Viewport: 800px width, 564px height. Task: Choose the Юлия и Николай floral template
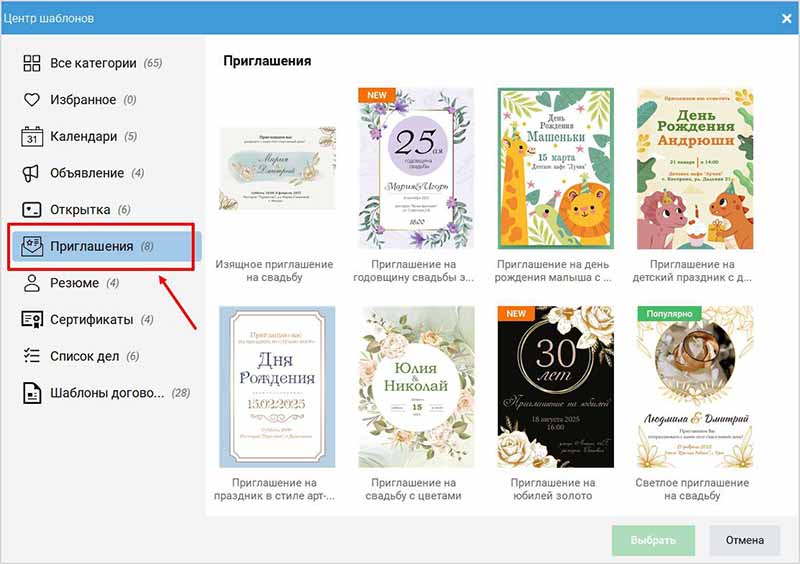[x=416, y=387]
